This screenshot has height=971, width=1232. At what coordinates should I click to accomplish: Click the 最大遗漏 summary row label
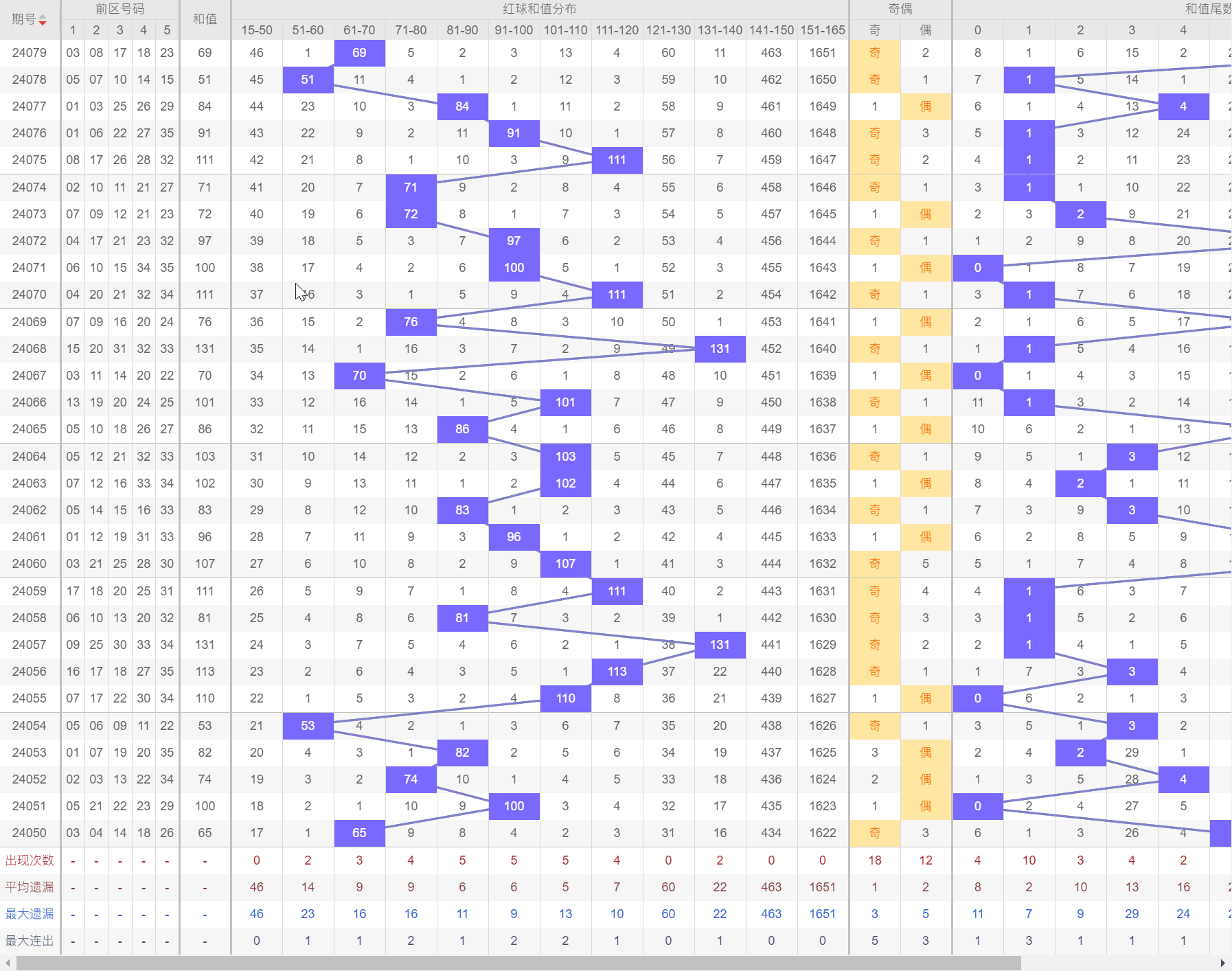click(x=30, y=914)
